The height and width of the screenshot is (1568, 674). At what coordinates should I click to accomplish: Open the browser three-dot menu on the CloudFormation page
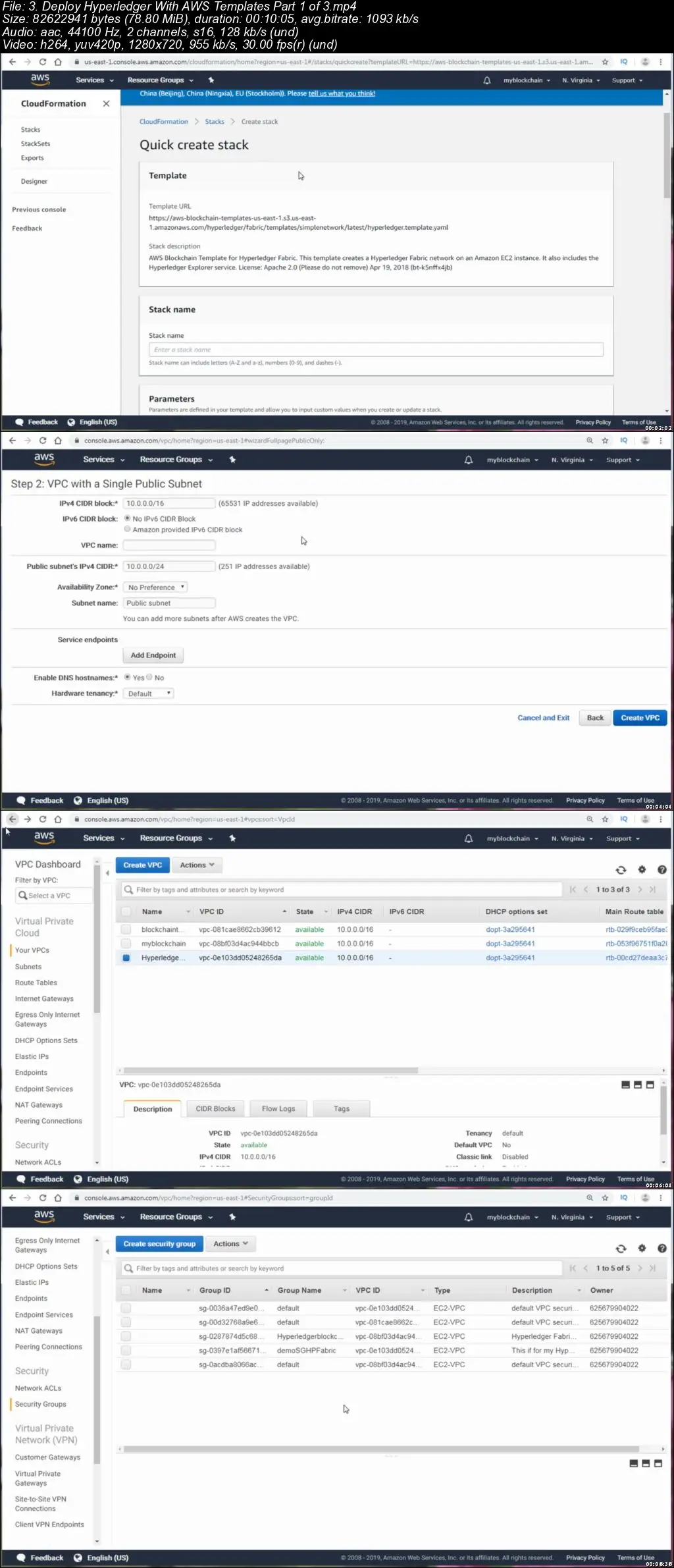click(x=661, y=62)
